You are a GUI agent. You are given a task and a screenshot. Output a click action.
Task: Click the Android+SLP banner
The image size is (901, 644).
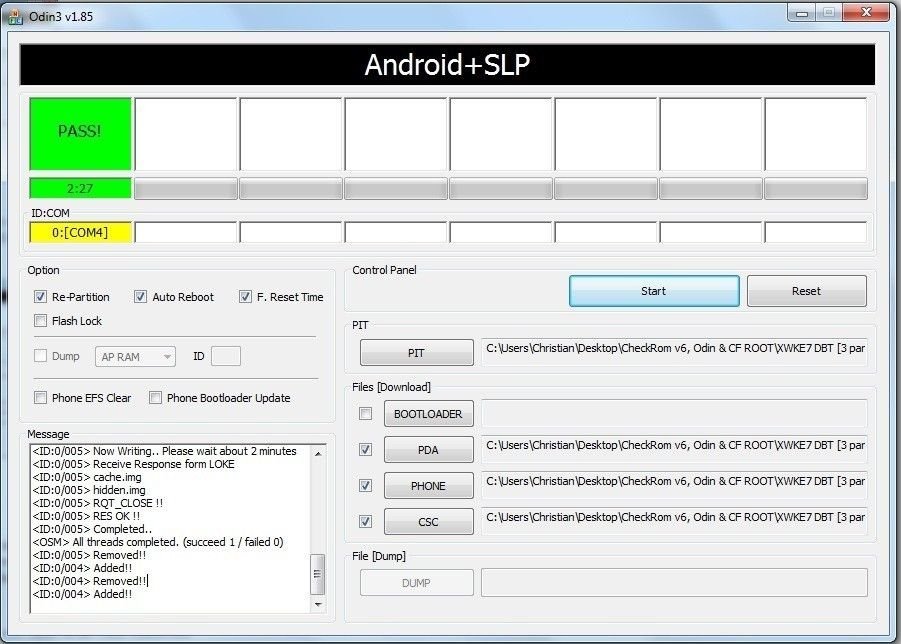pos(447,64)
